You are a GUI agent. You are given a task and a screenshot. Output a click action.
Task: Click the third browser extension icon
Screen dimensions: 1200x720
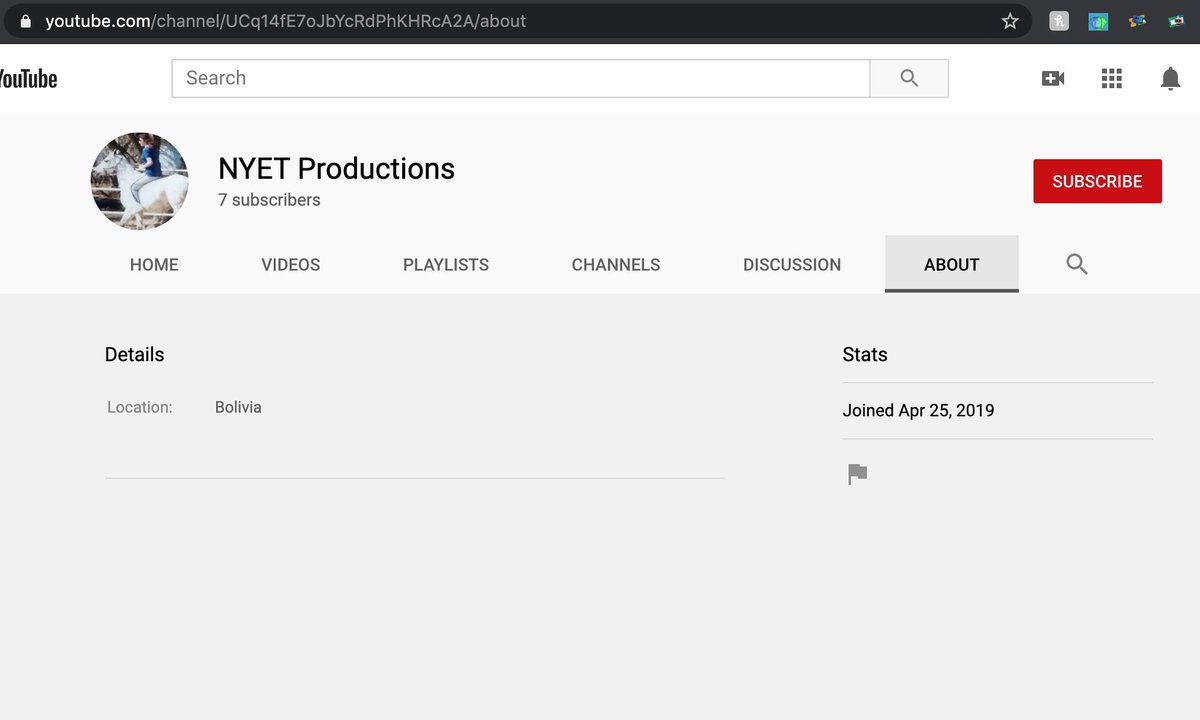pyautogui.click(x=1137, y=21)
